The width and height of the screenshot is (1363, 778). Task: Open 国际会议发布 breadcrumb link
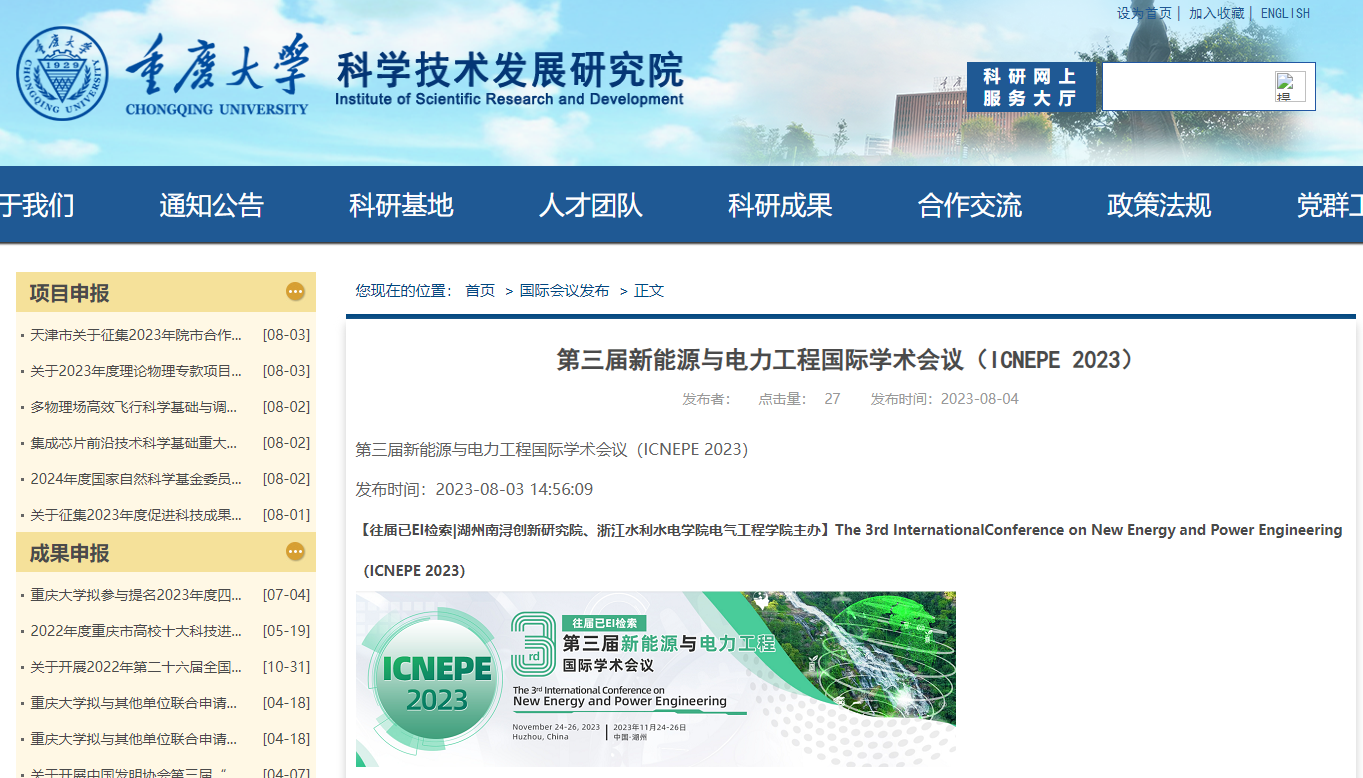coord(564,291)
